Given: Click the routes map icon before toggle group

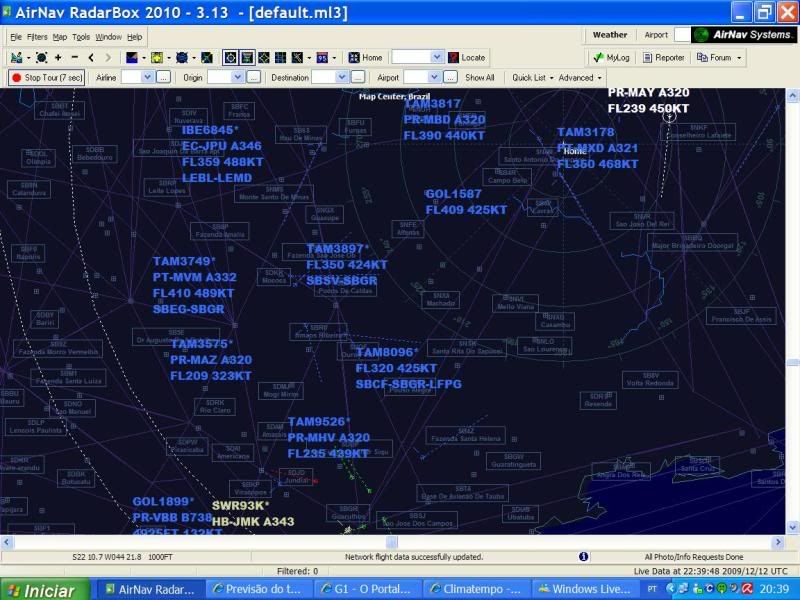Looking at the screenshot, I should 207,58.
